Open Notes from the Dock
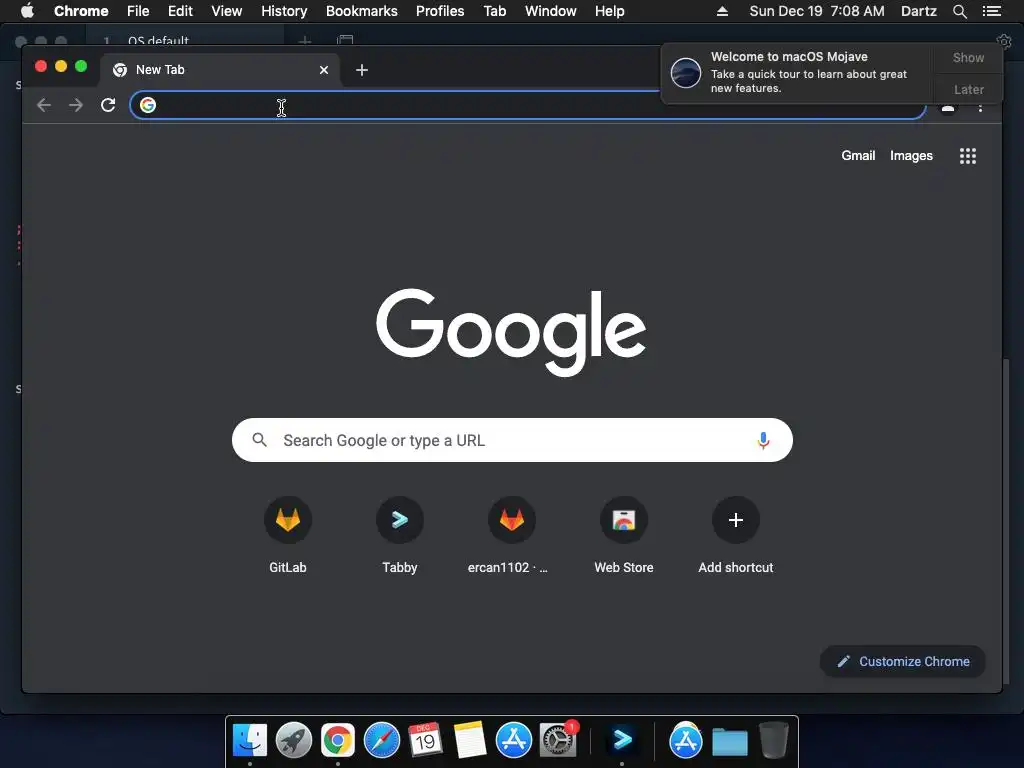This screenshot has height=768, width=1024. [470, 741]
